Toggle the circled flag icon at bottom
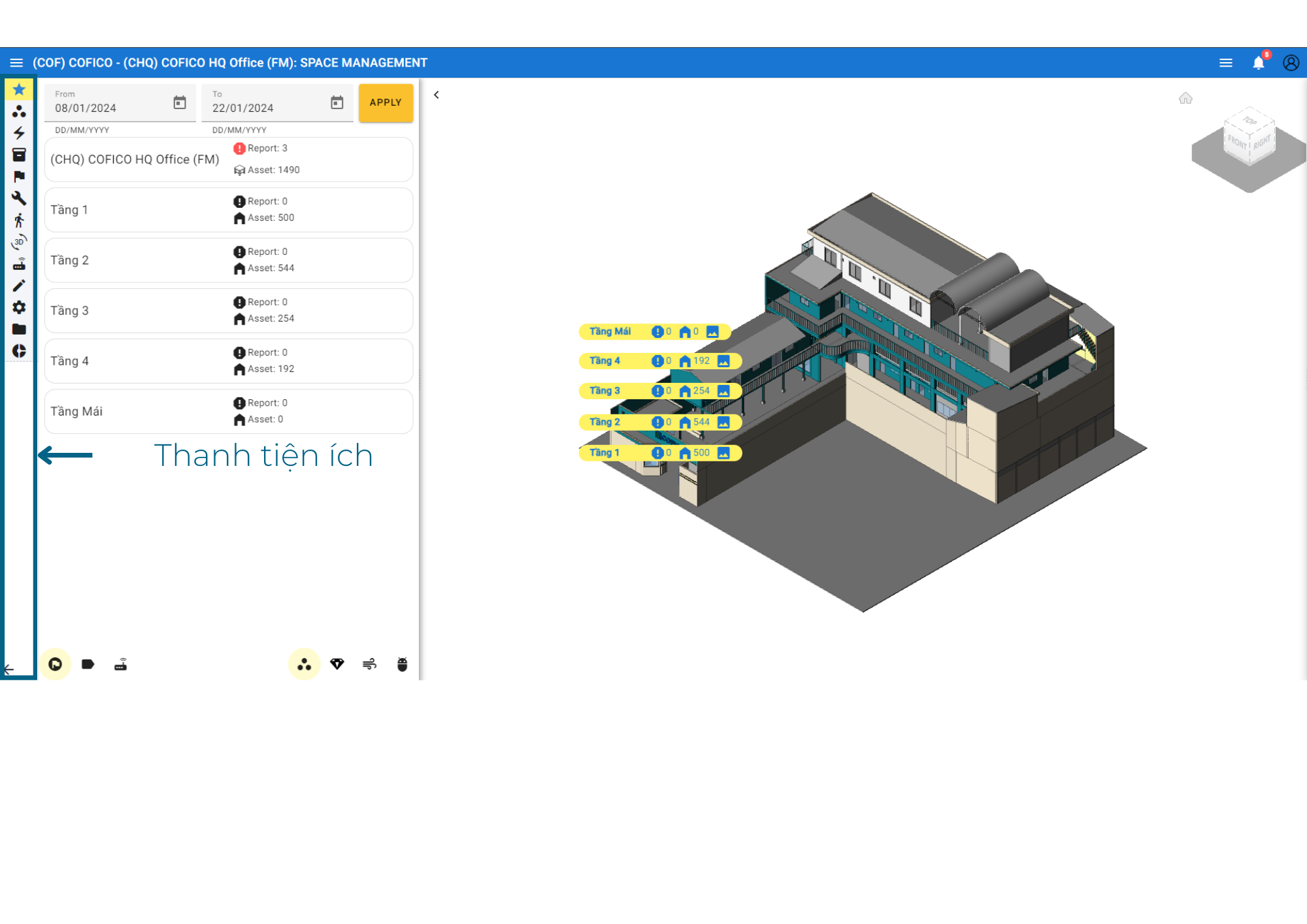This screenshot has width=1307, height=924. click(x=56, y=665)
